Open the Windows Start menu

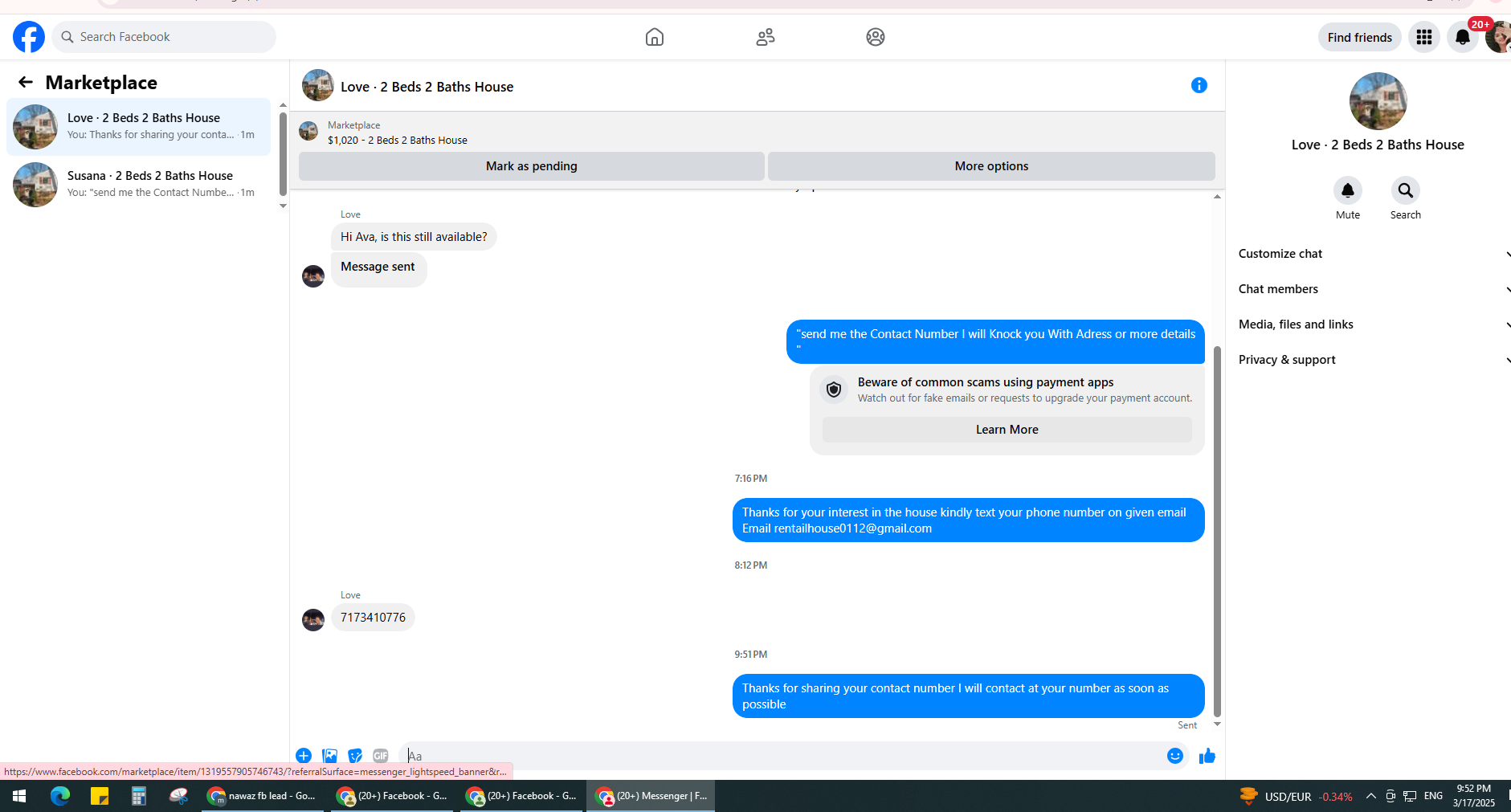pyautogui.click(x=19, y=796)
